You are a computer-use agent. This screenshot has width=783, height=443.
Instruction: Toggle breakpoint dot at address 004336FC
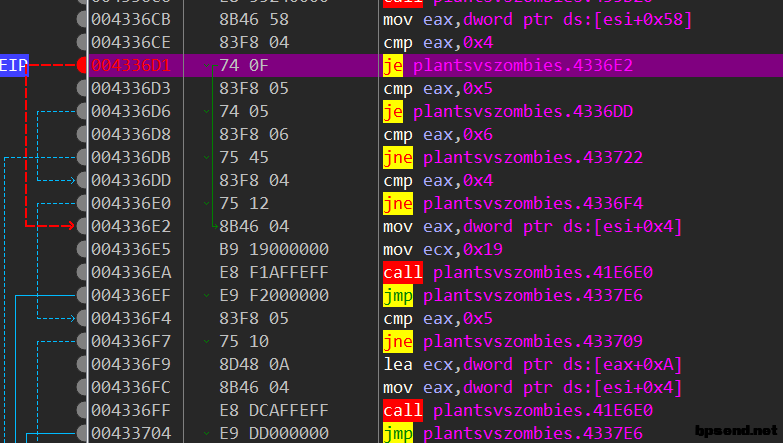click(82, 387)
